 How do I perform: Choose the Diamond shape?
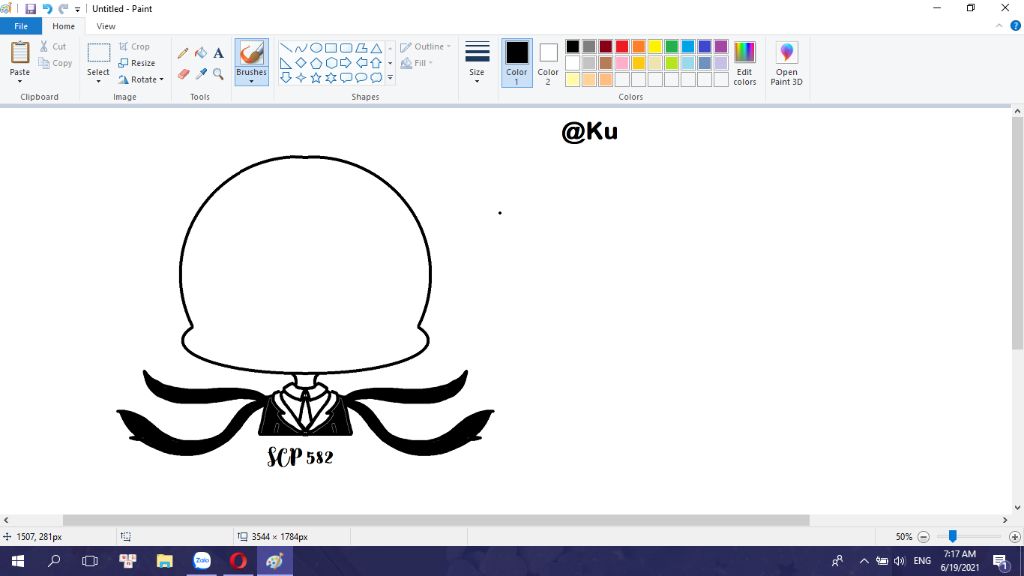point(300,63)
